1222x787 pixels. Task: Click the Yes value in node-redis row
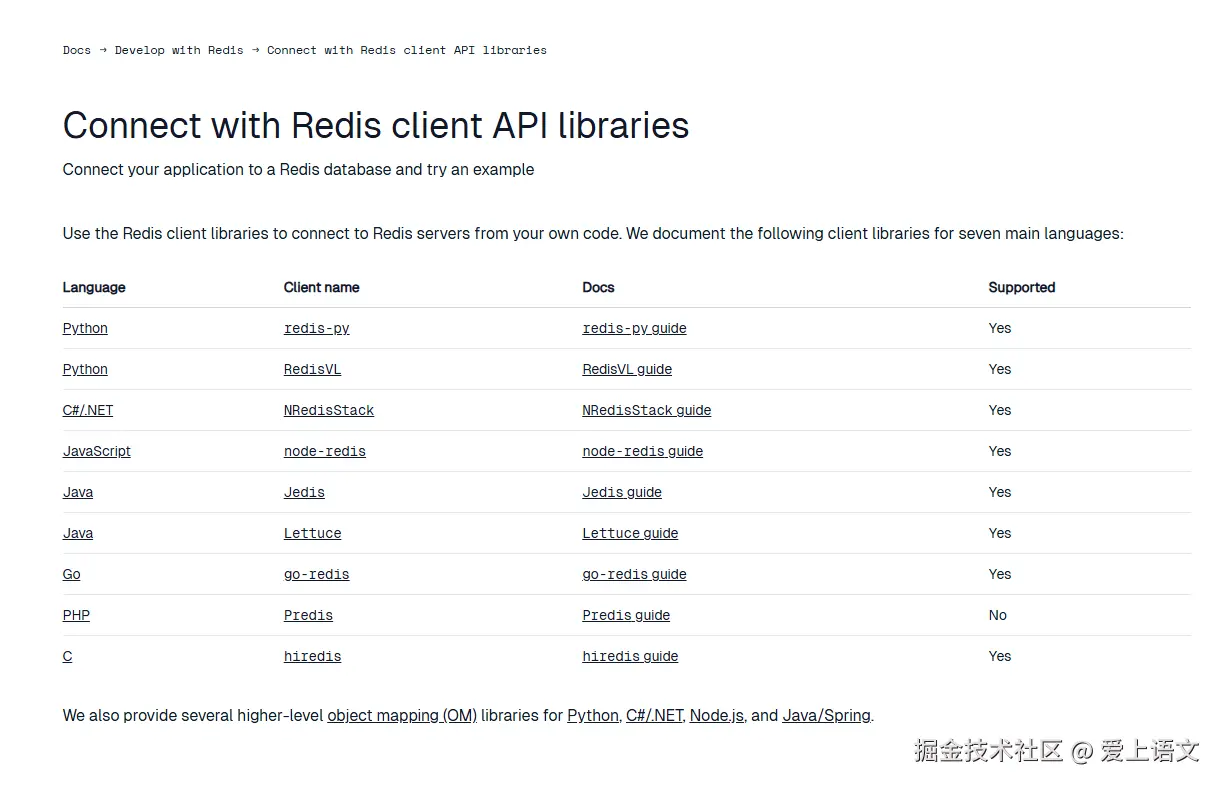(1000, 451)
